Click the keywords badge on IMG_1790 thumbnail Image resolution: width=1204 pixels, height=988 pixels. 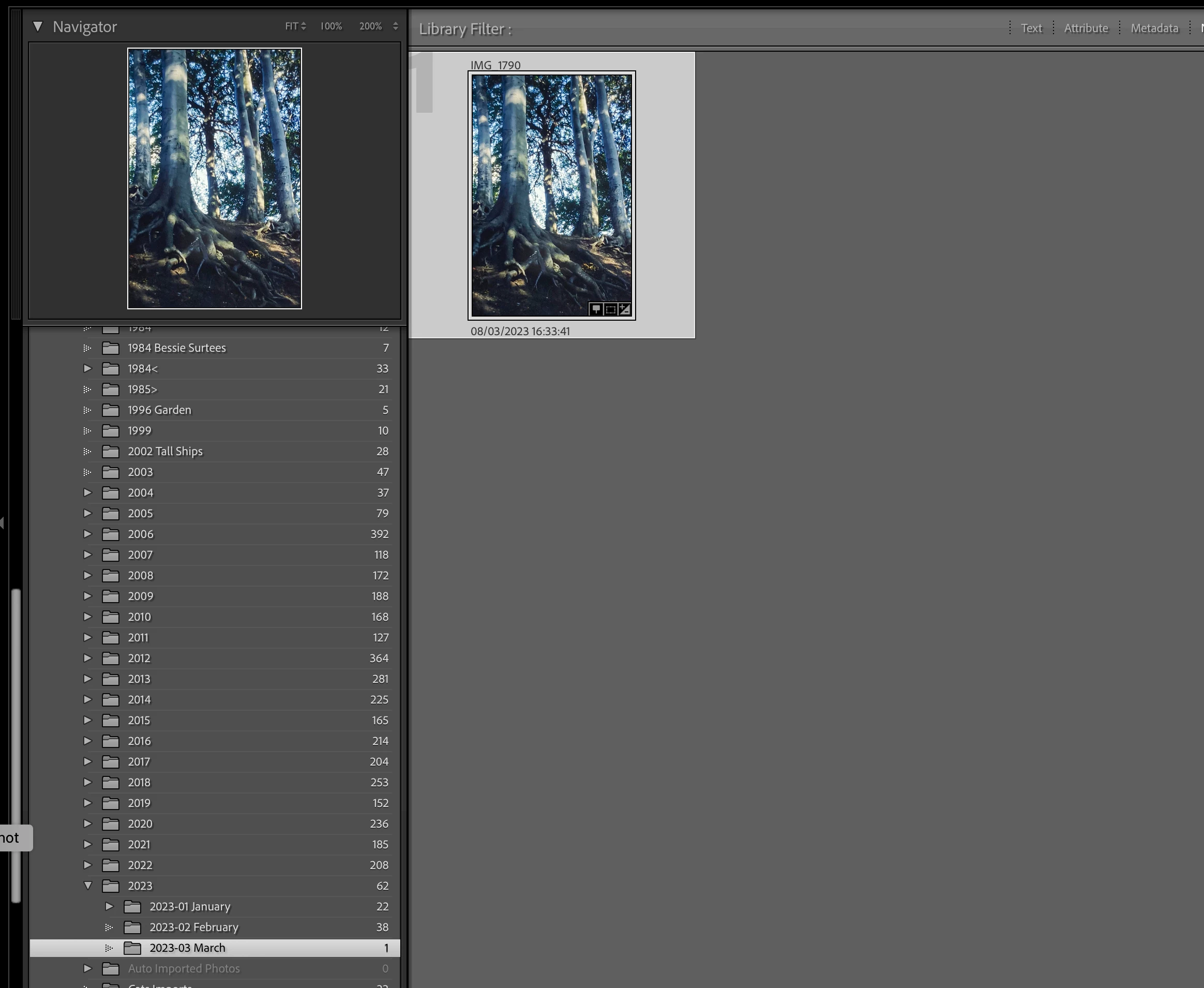[x=596, y=309]
